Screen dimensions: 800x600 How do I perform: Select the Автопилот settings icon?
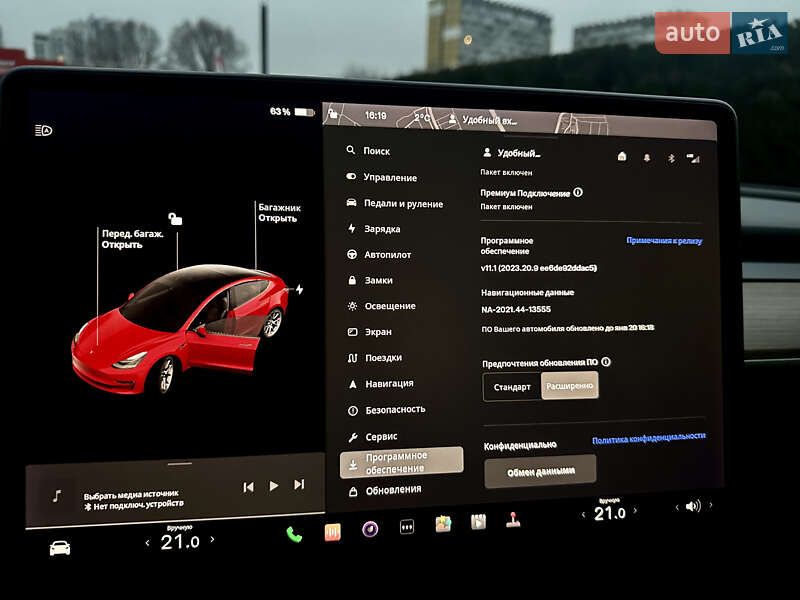pos(385,253)
